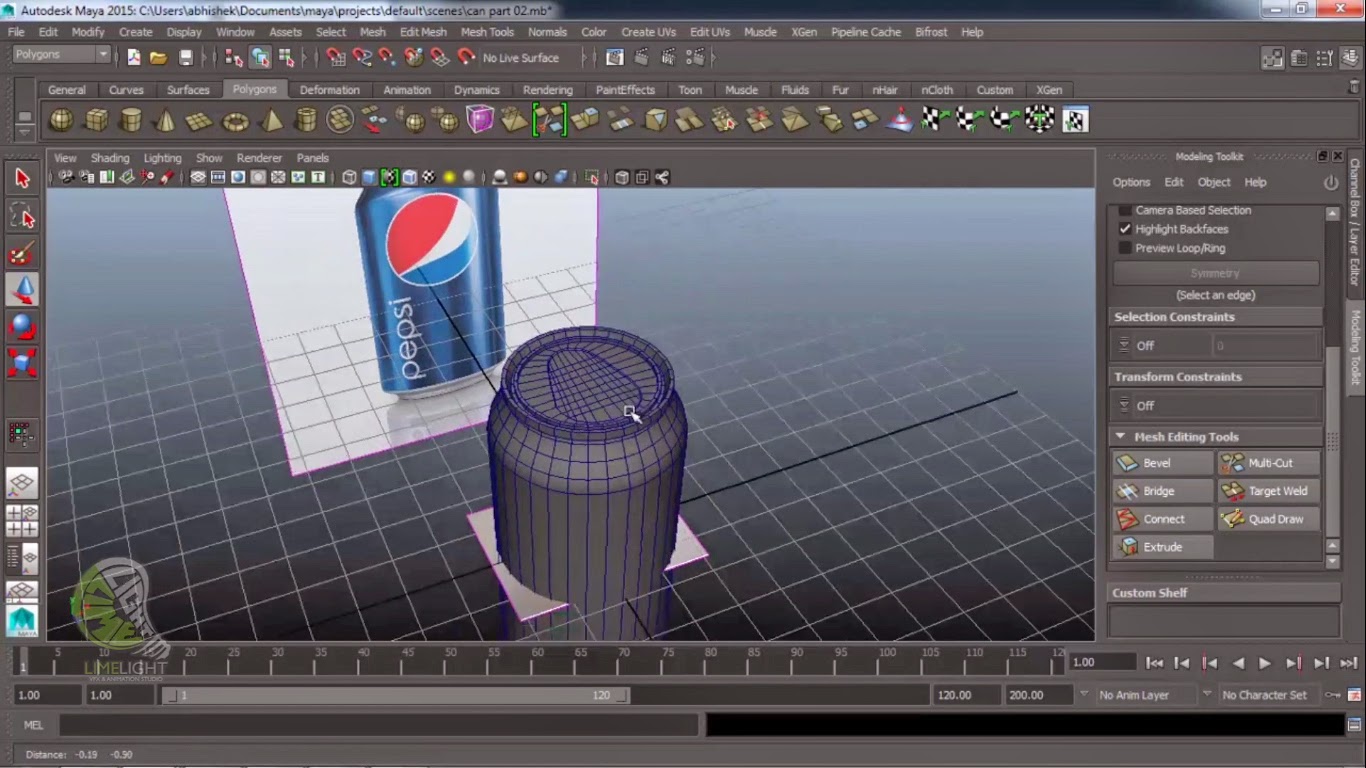The width and height of the screenshot is (1366, 768).
Task: Click the Symmetry button
Action: [x=1216, y=273]
